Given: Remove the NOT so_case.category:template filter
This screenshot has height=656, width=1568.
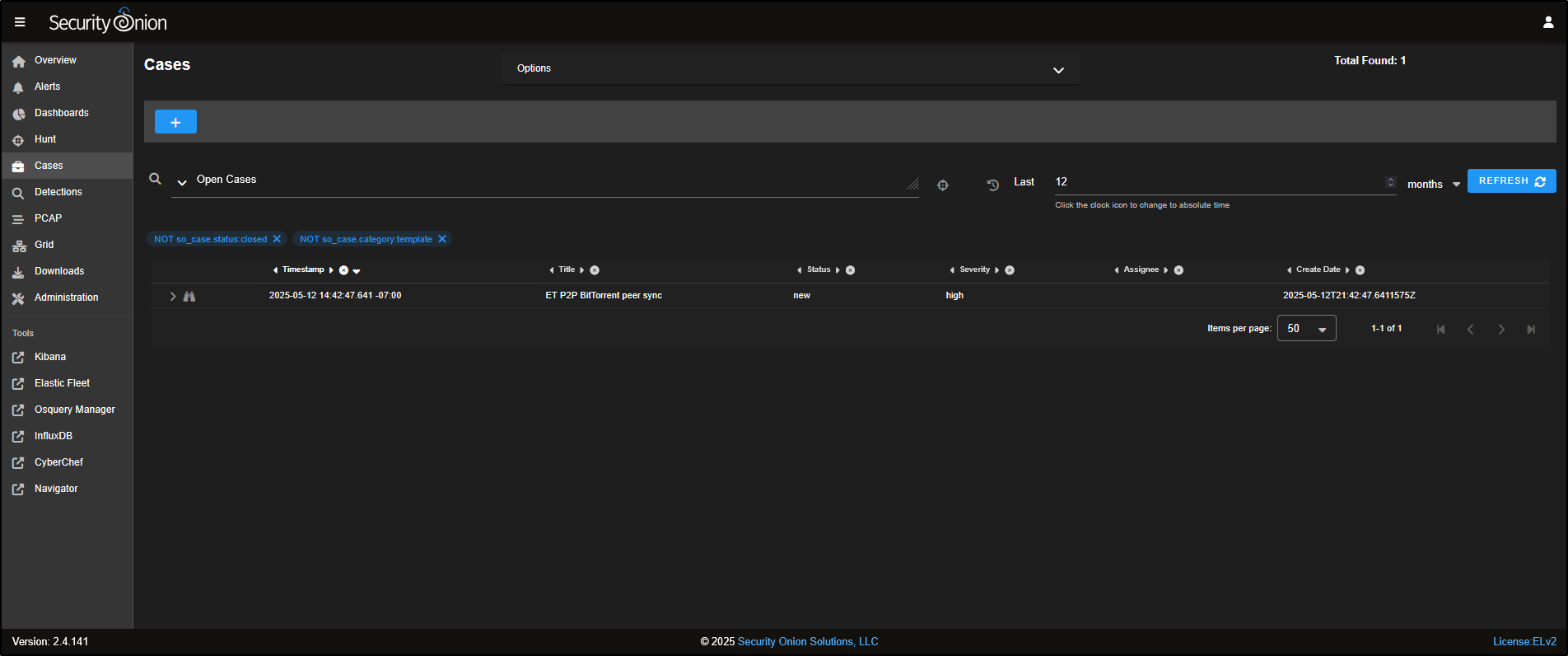Looking at the screenshot, I should 442,239.
